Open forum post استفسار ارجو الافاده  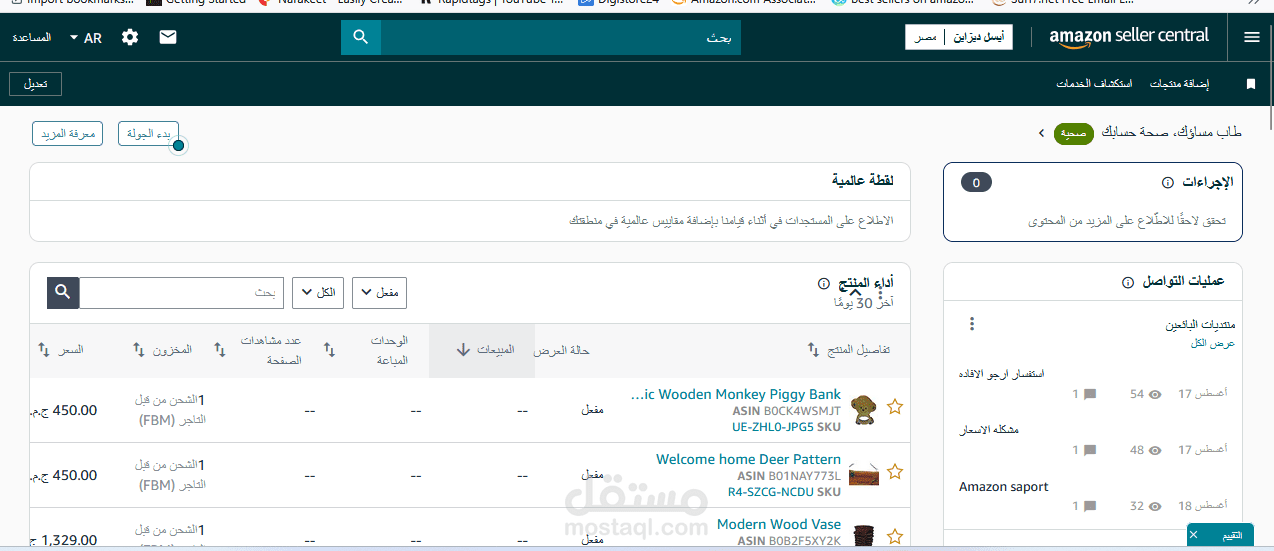[x=1001, y=374]
